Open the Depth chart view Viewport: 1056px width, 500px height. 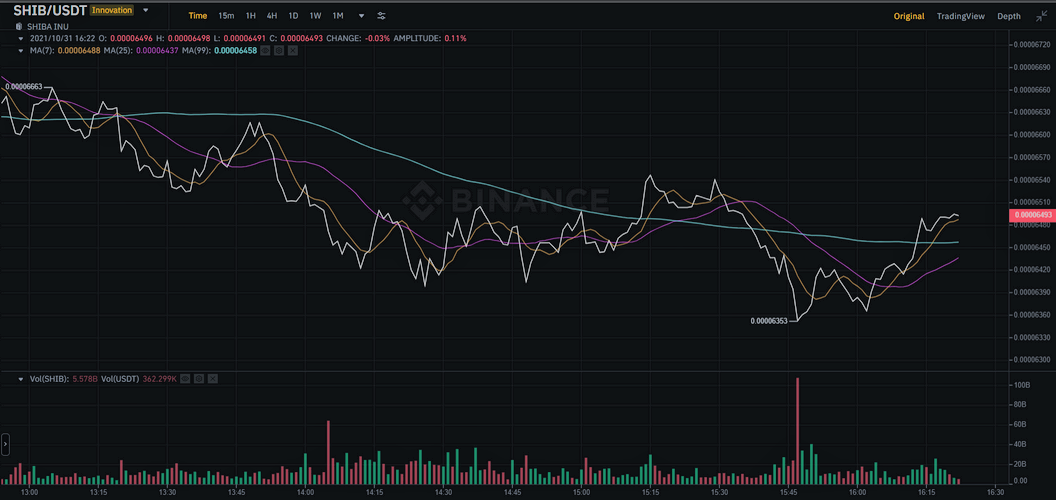pyautogui.click(x=1009, y=16)
